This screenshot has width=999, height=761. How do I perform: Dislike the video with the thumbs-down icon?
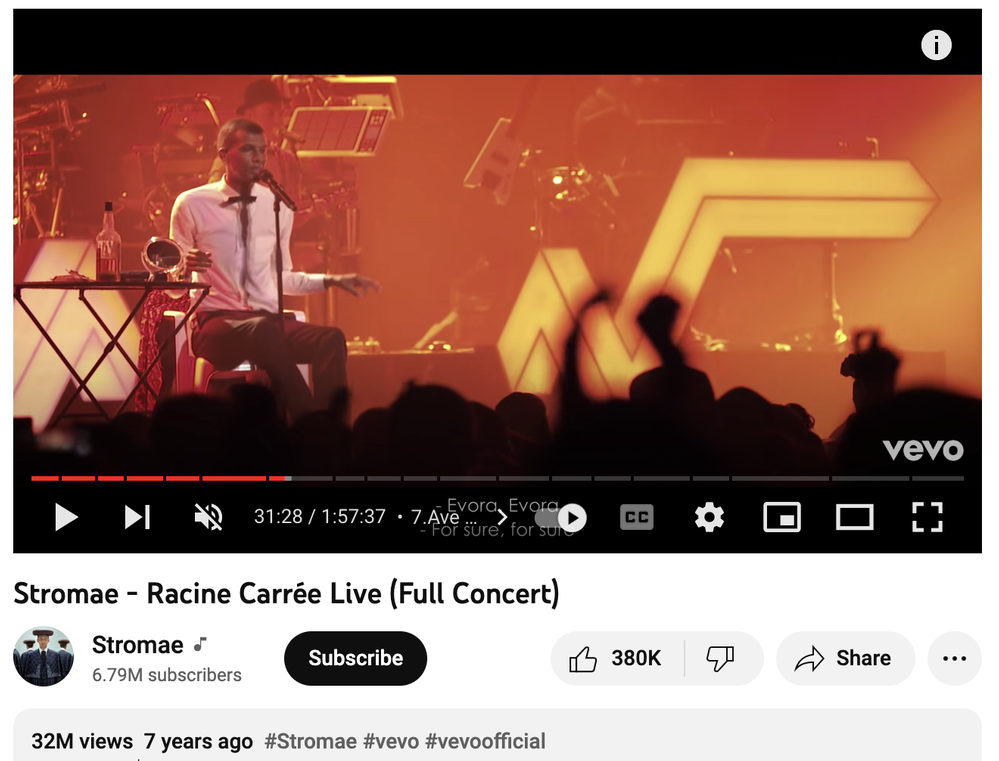point(722,658)
